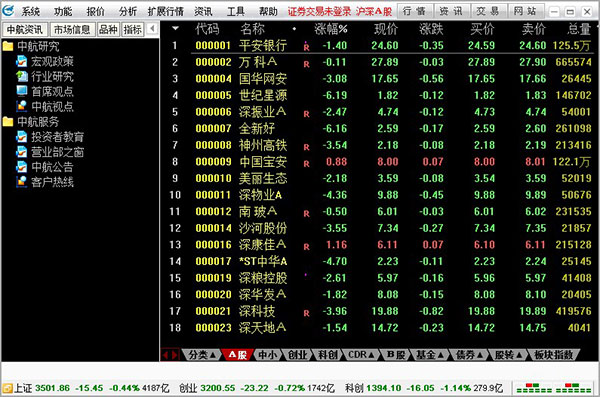Click the 中航研究 folder icon

[x=8, y=47]
